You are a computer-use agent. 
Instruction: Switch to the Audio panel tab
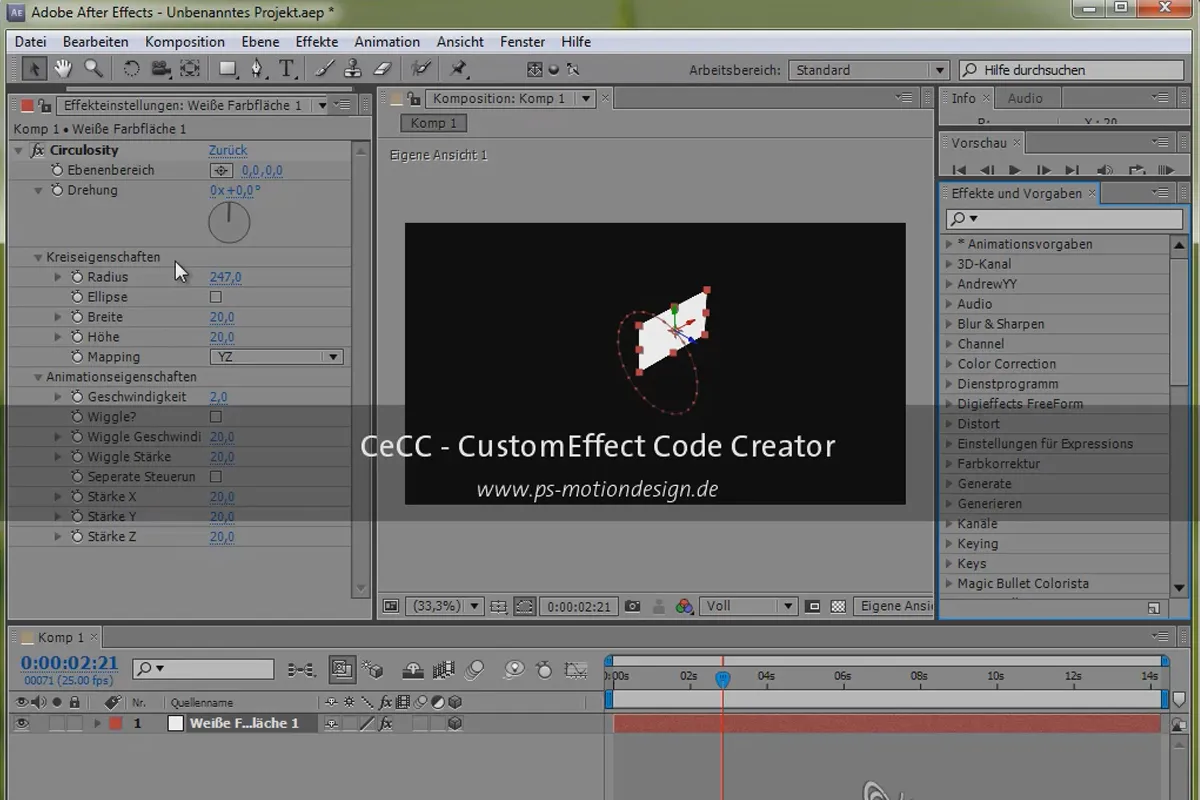[x=1025, y=98]
